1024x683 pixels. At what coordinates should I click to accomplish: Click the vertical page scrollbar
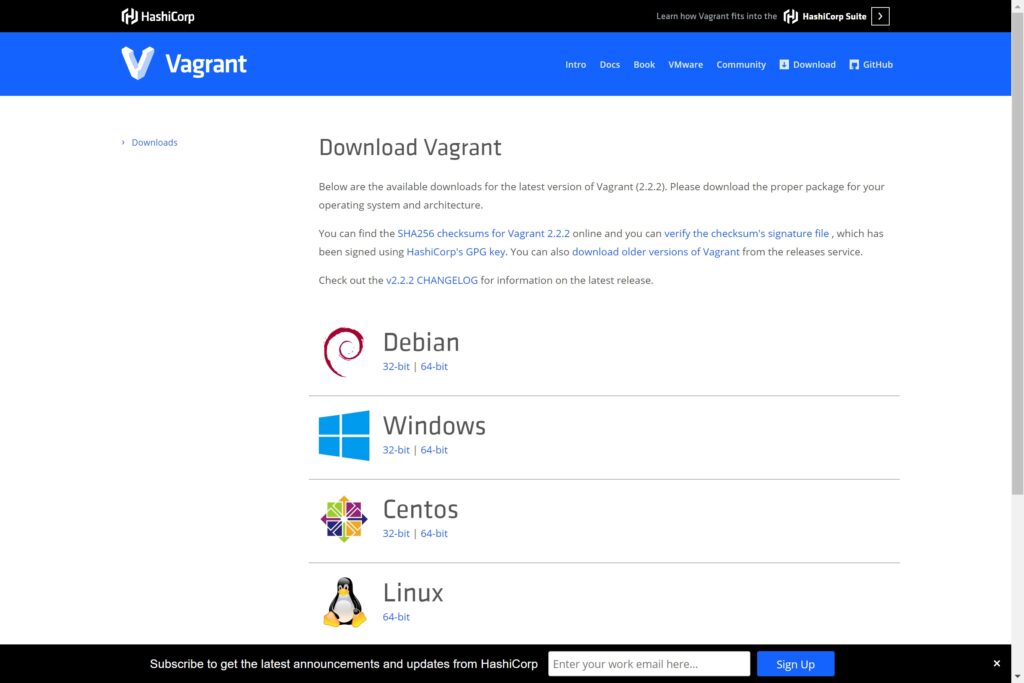click(x=1017, y=255)
